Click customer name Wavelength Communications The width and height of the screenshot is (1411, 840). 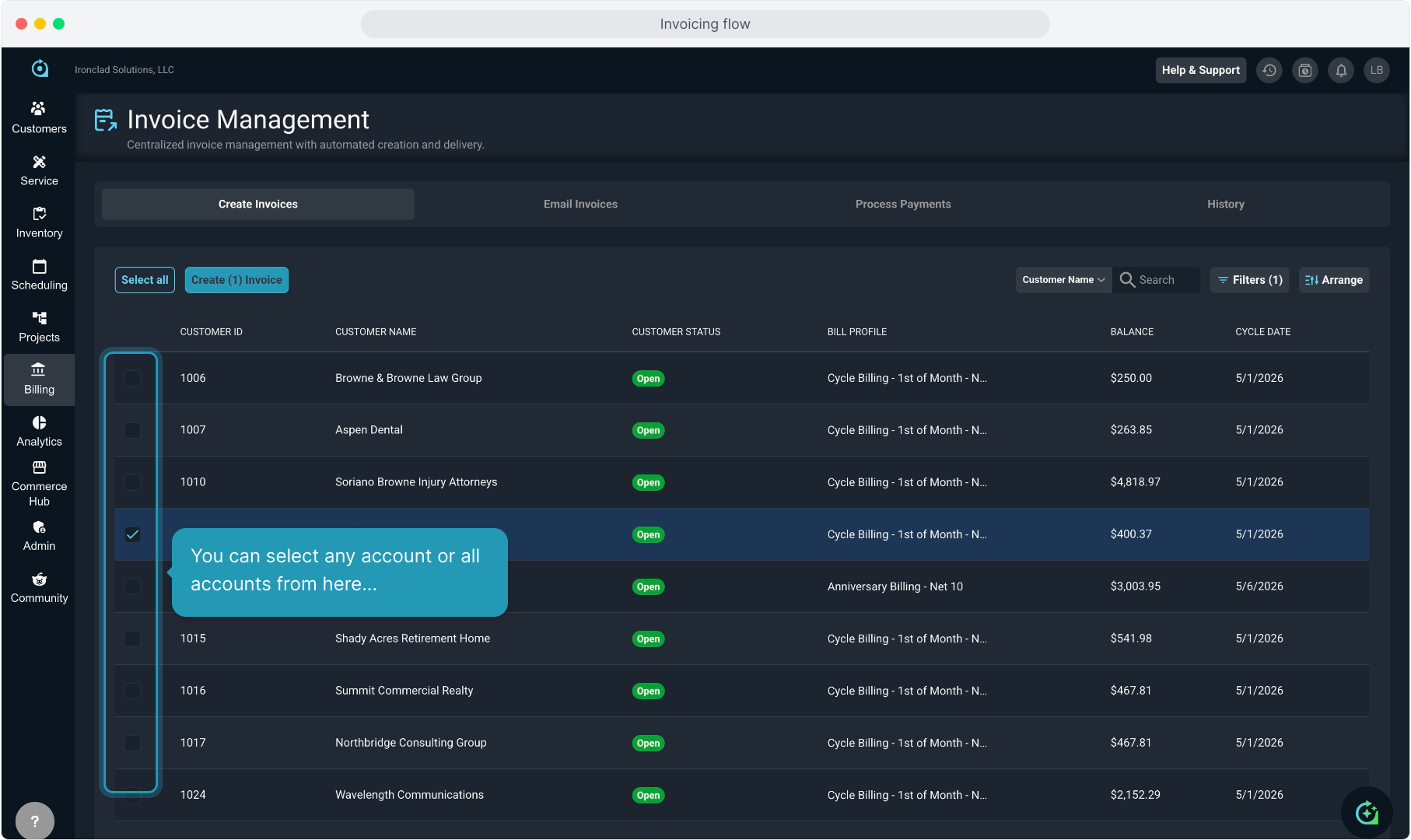(409, 795)
